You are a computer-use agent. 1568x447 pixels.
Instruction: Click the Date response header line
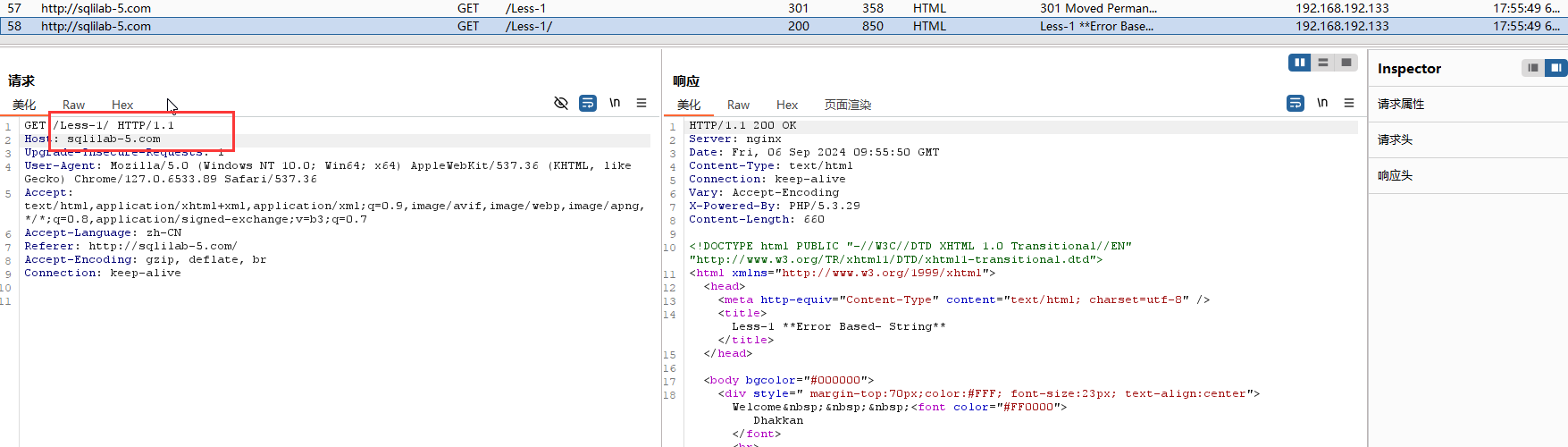(814, 152)
